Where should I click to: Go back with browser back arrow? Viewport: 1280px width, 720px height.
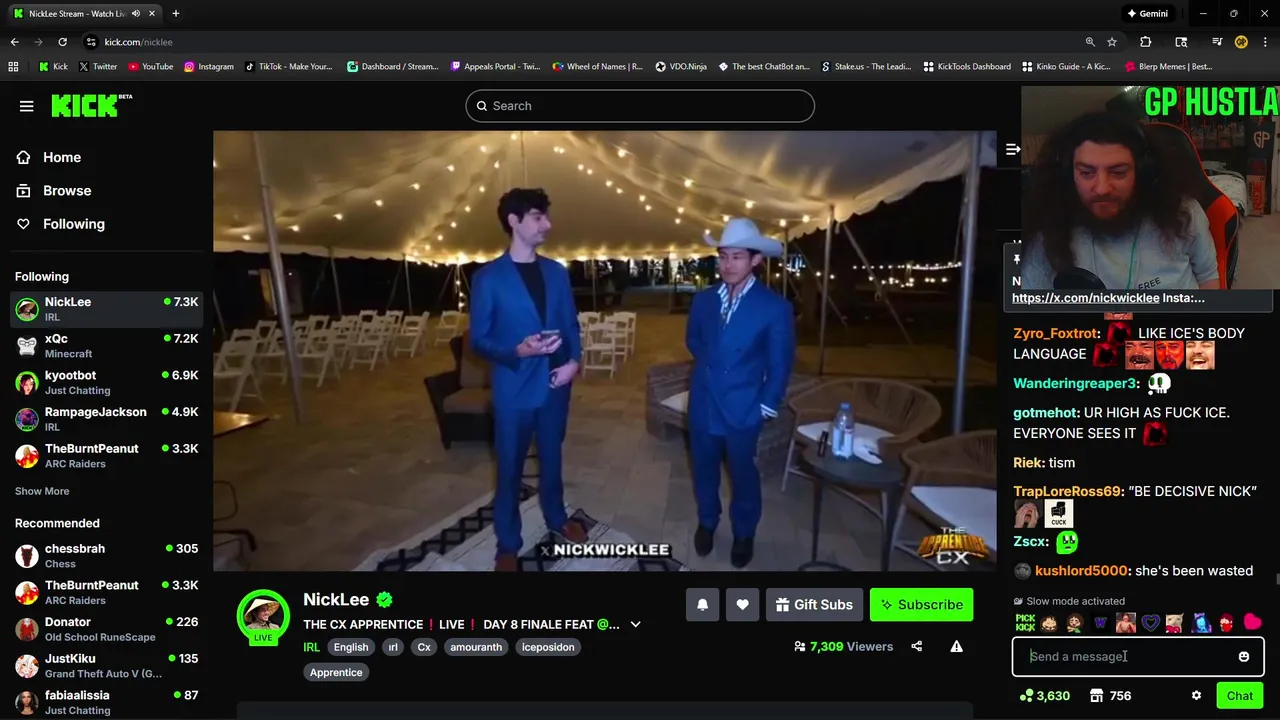tap(14, 42)
